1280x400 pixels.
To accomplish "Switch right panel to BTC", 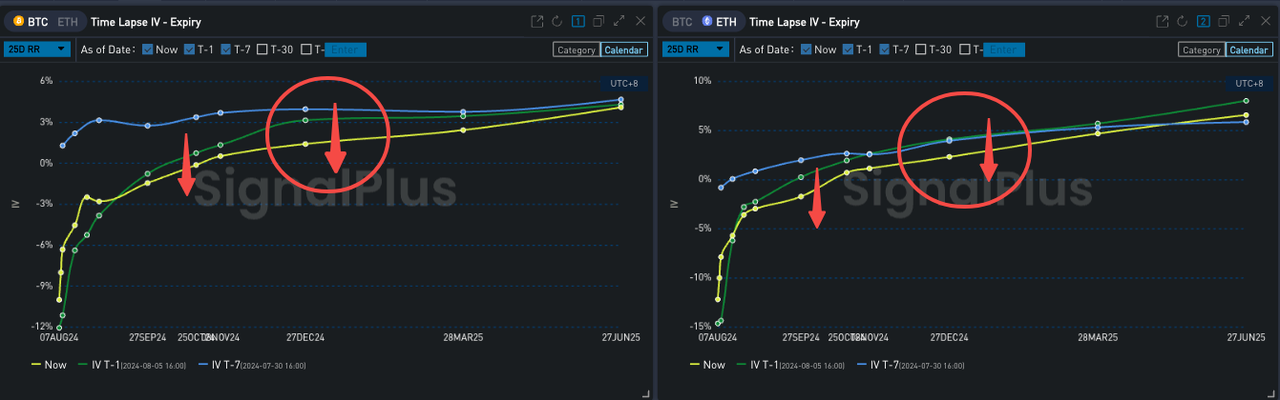I will pyautogui.click(x=681, y=21).
